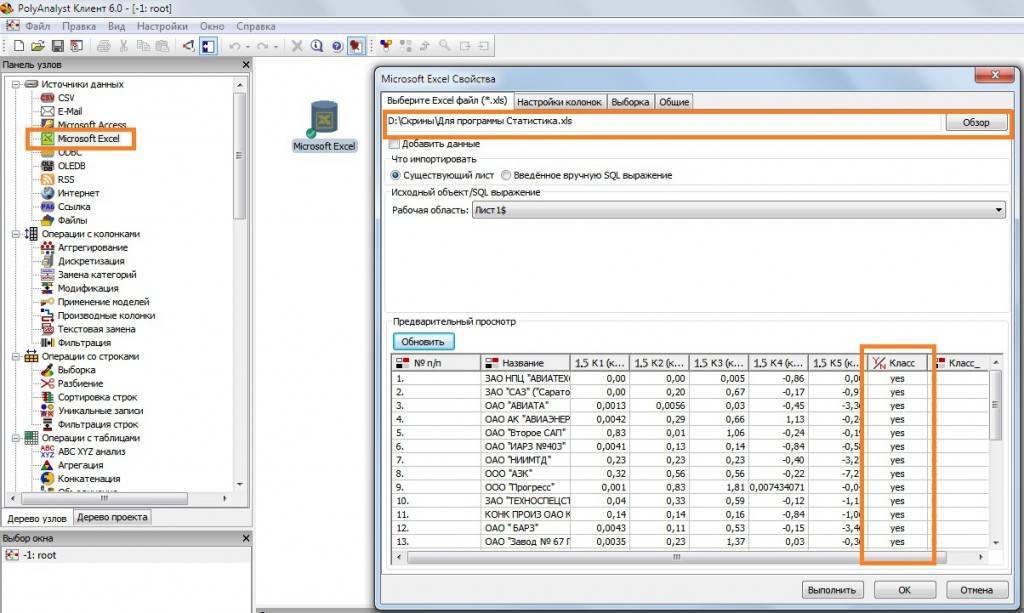The width and height of the screenshot is (1024, 613).
Task: Select the Интернет data source node
Action: coord(78,193)
